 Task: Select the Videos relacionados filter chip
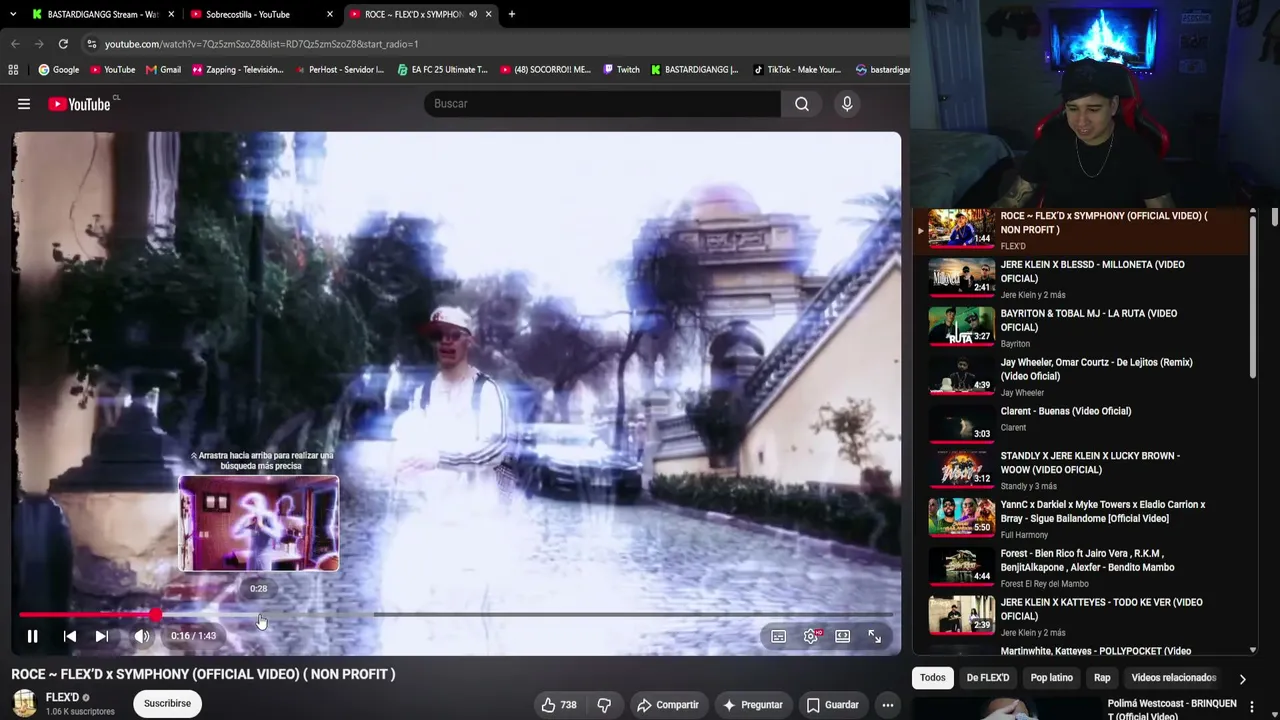pyautogui.click(x=1173, y=678)
